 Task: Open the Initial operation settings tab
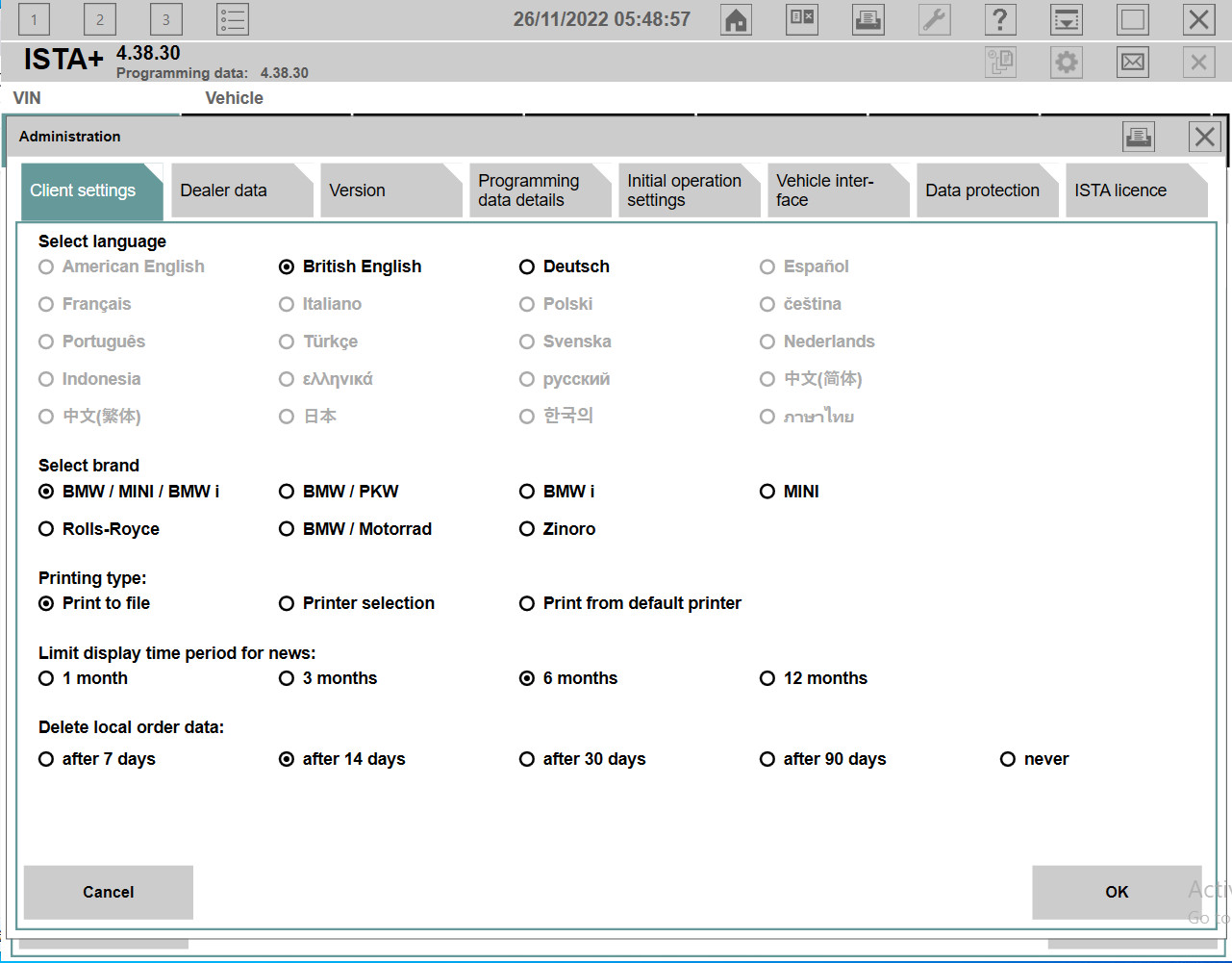click(691, 190)
